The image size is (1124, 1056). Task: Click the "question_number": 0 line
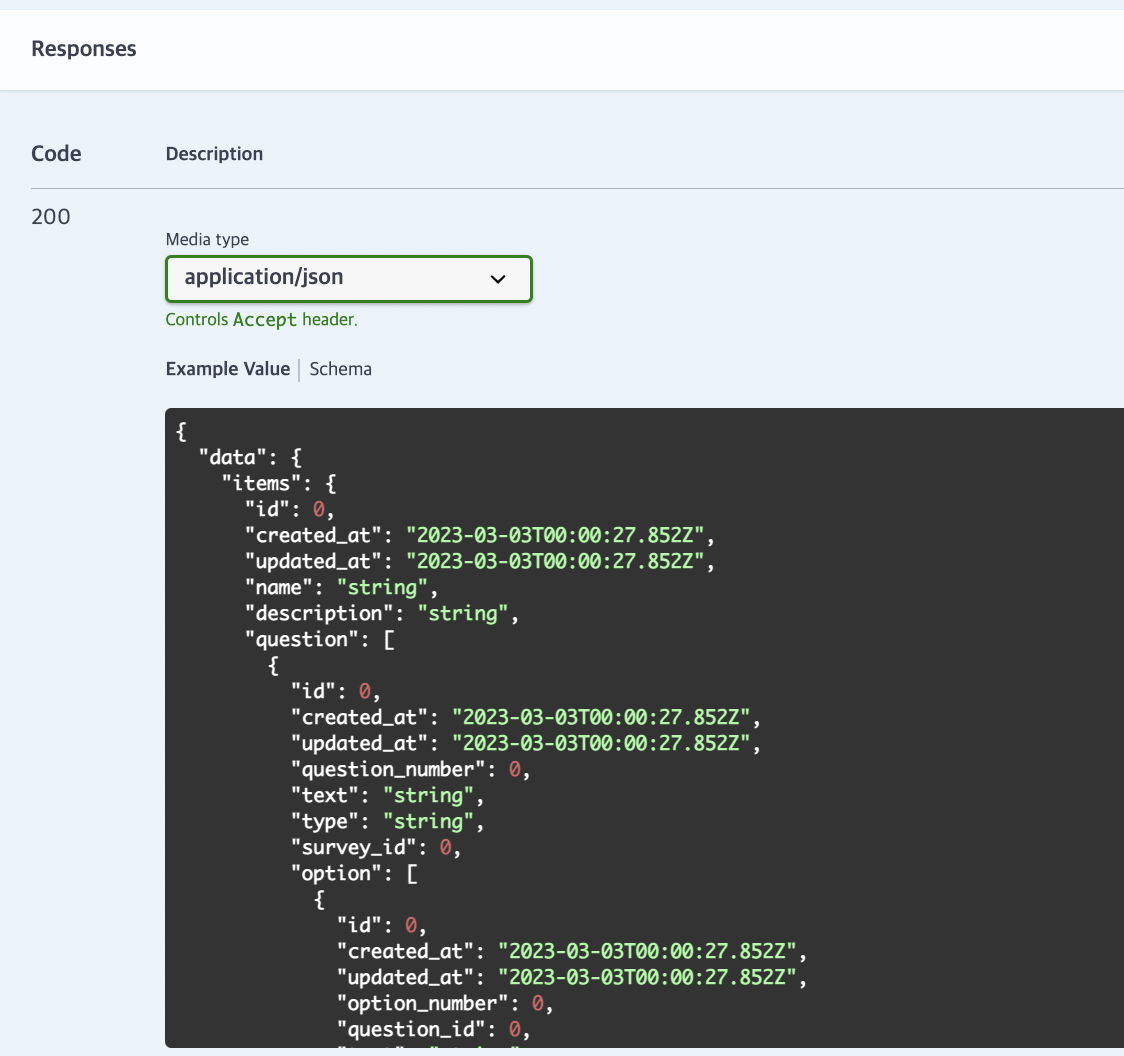(x=410, y=769)
